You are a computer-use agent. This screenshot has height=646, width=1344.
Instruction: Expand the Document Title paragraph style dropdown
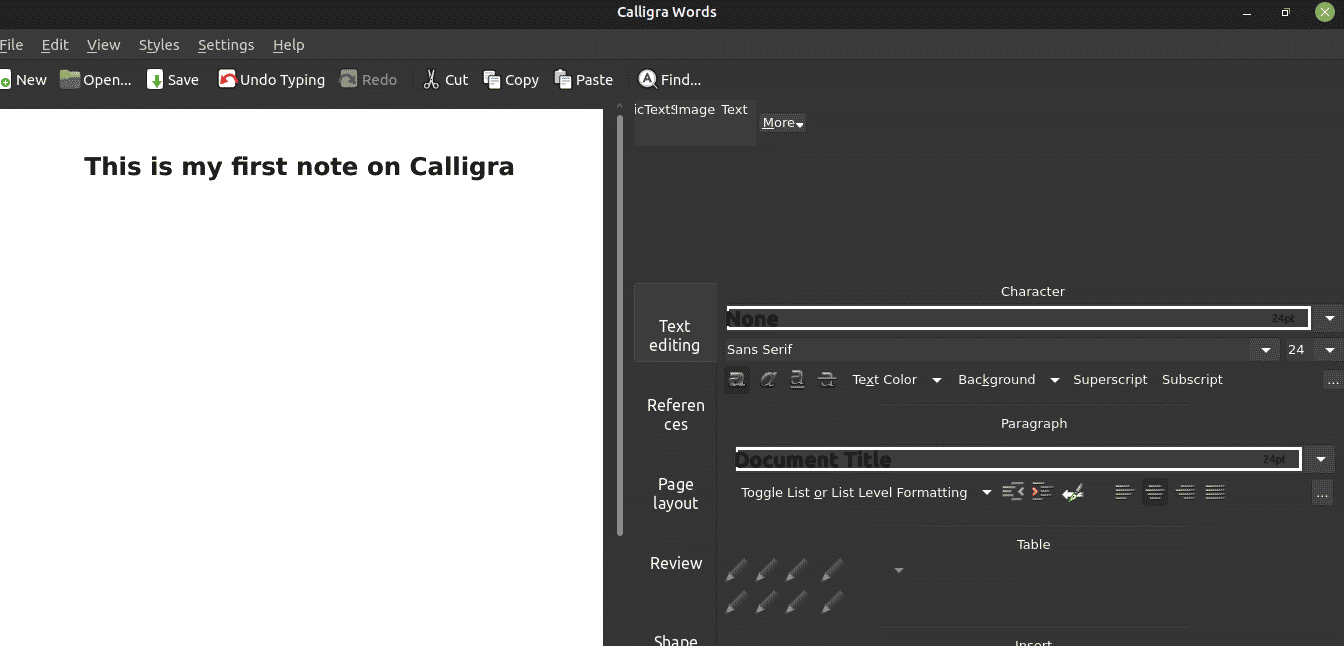coord(1321,460)
